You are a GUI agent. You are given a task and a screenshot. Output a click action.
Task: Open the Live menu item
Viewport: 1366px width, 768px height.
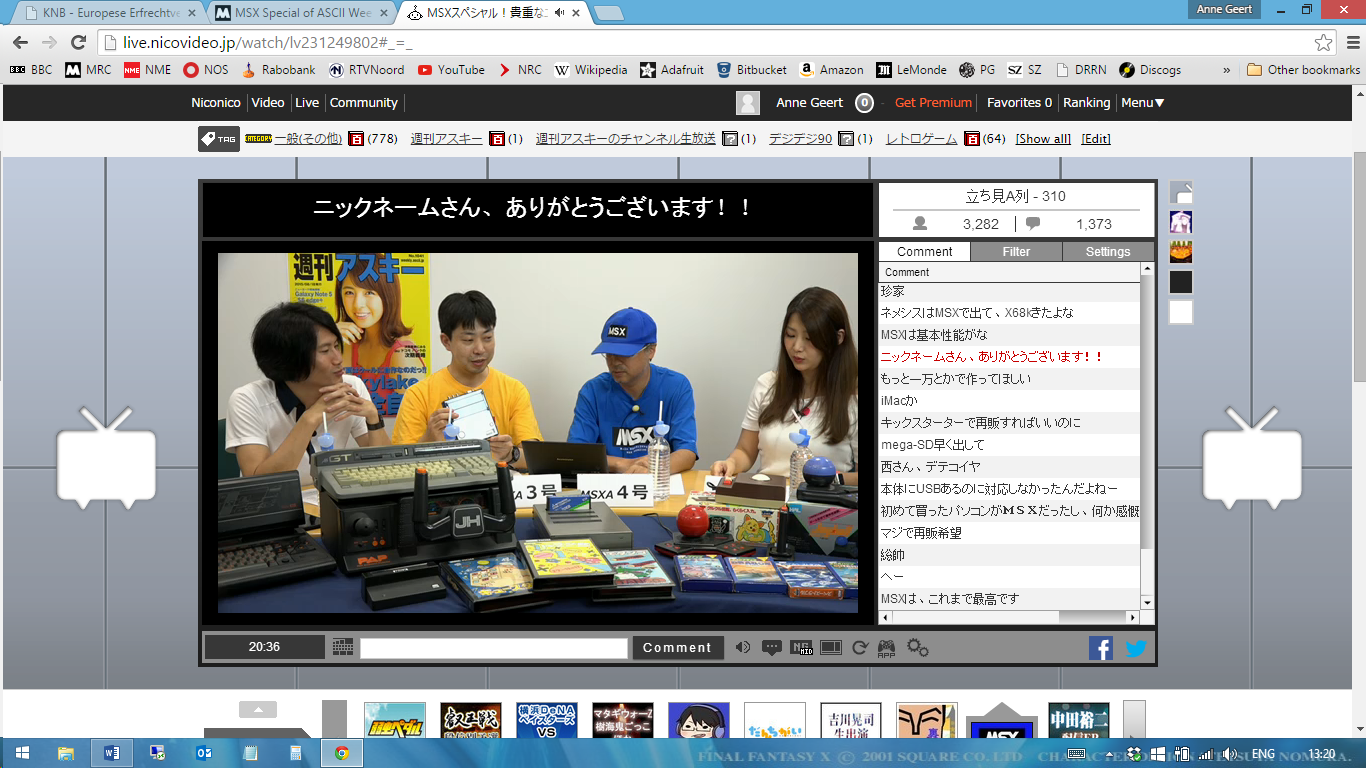307,102
